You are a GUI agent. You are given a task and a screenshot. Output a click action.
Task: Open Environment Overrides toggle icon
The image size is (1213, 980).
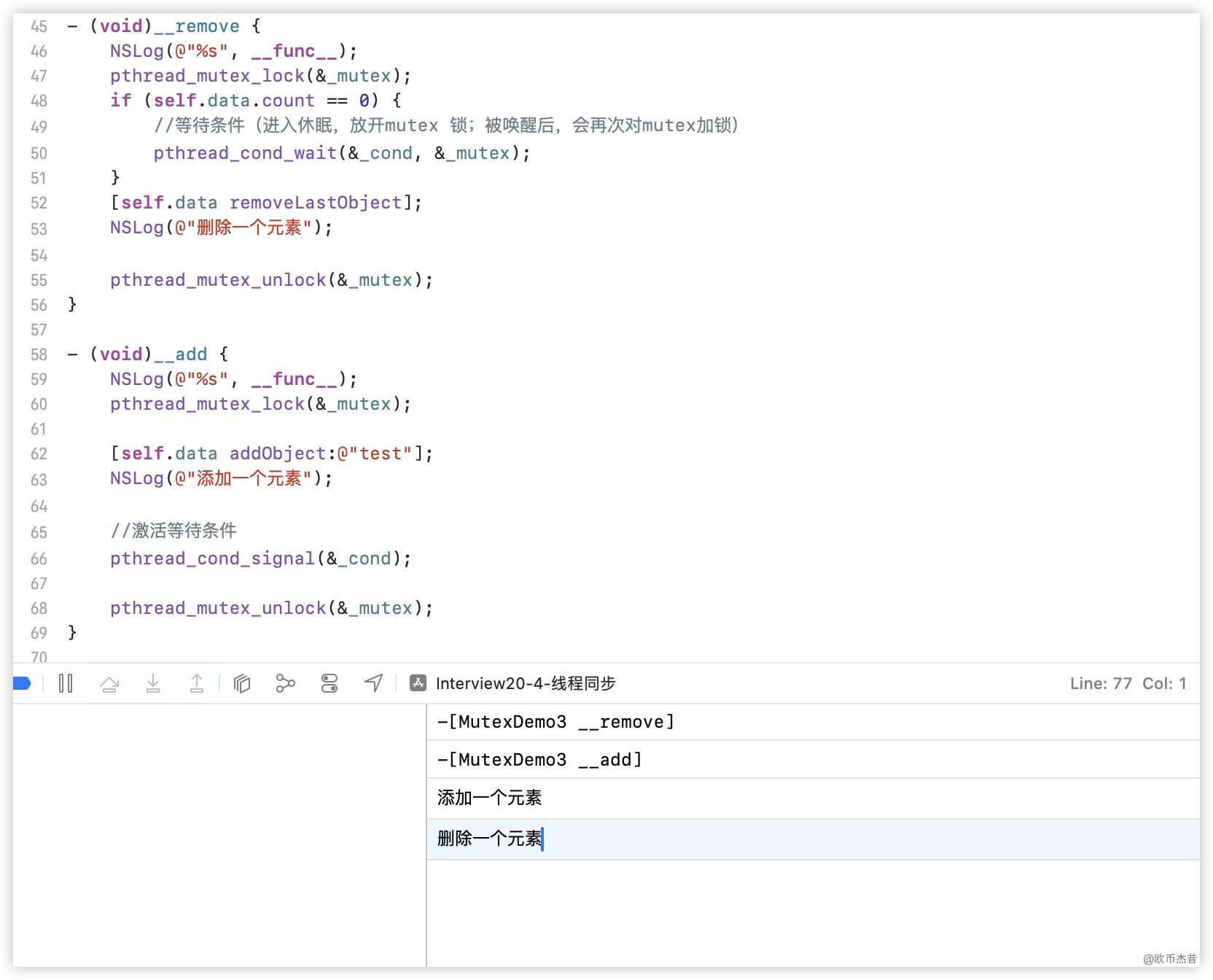(329, 683)
